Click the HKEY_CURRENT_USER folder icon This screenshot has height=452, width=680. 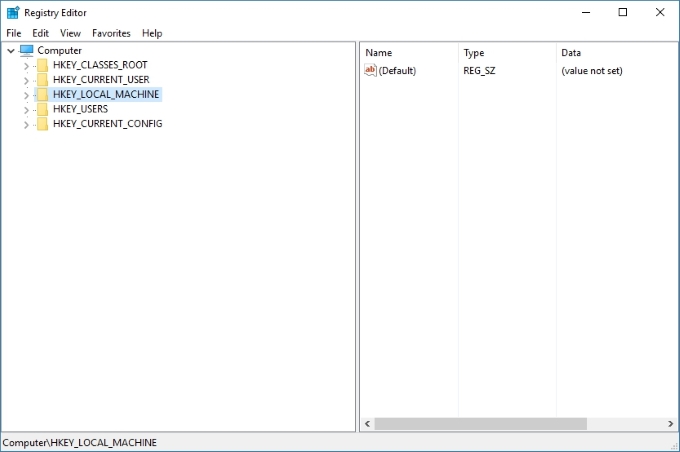(42, 80)
